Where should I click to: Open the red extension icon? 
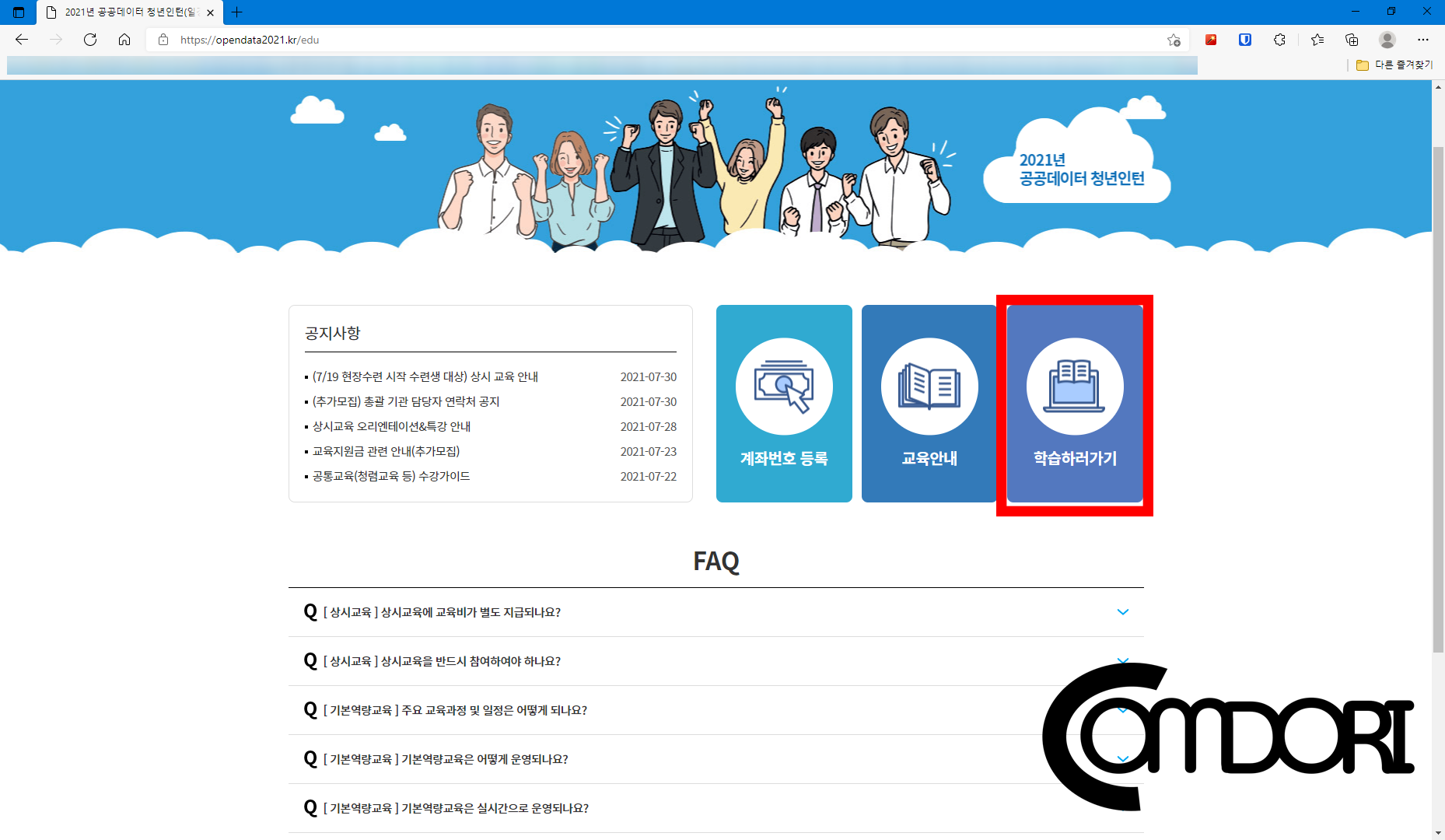point(1211,40)
